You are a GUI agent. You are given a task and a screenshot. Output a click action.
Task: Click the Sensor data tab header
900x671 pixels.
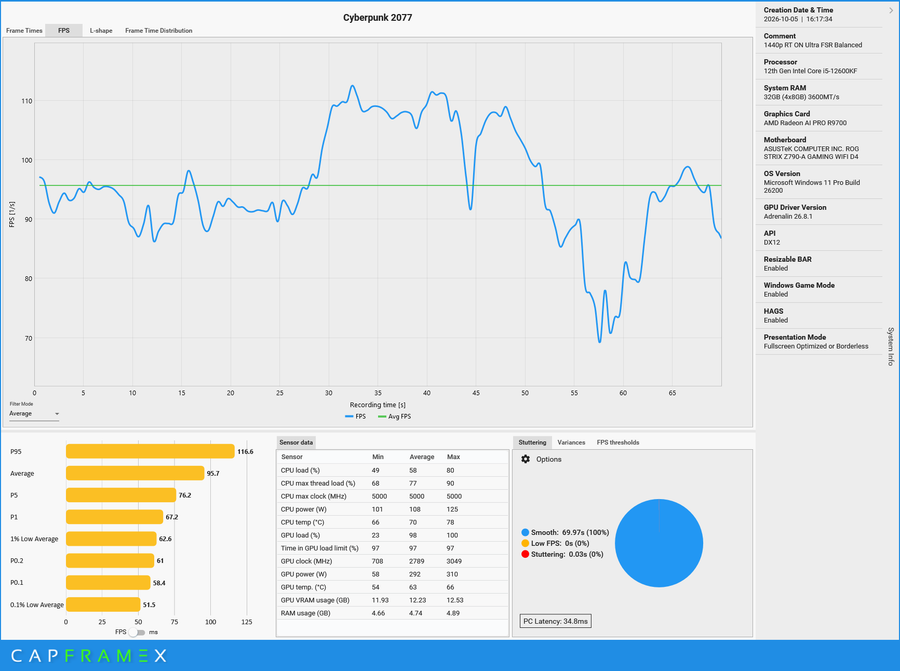point(296,443)
